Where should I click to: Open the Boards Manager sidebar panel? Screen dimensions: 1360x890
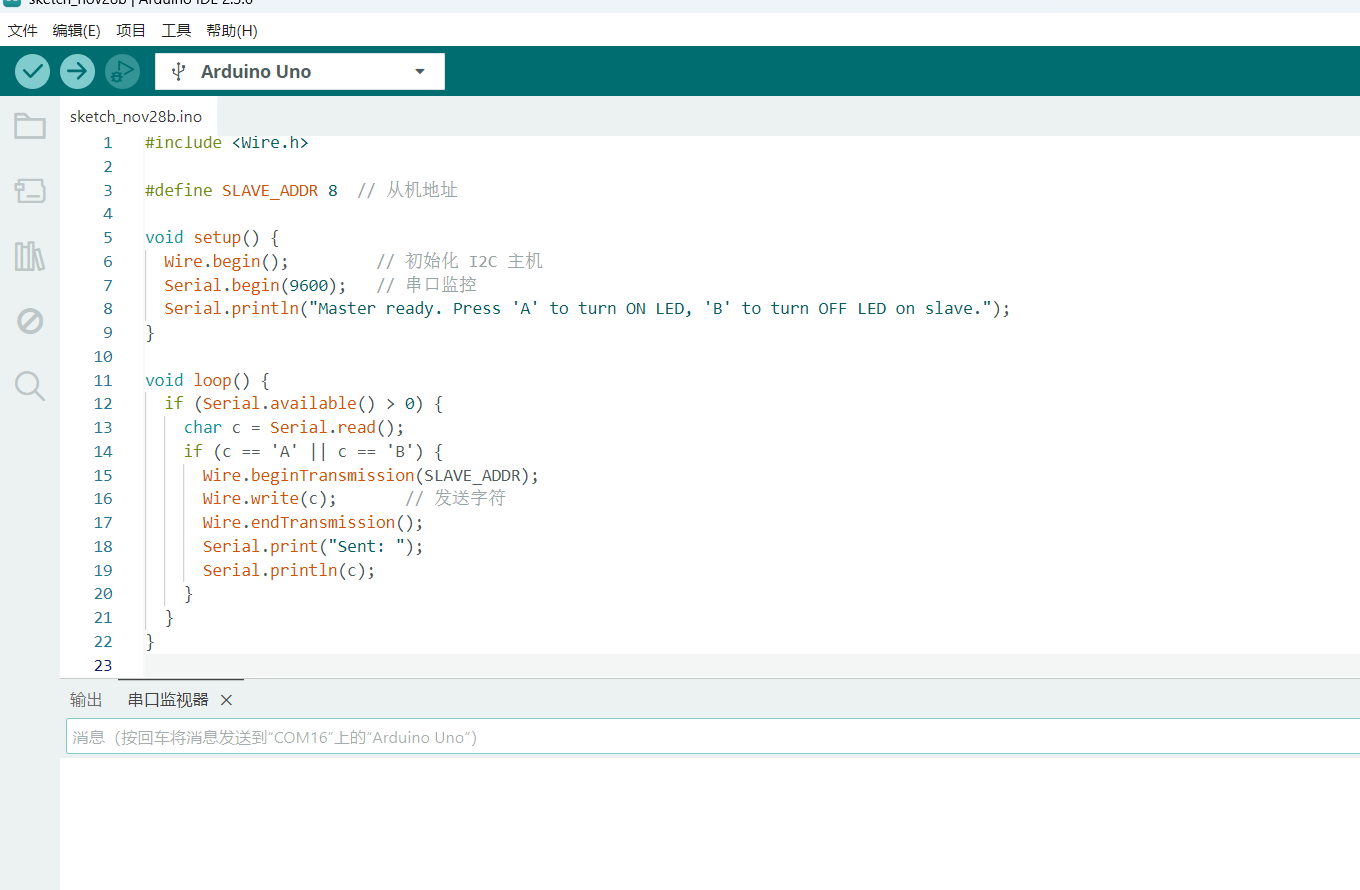(30, 191)
